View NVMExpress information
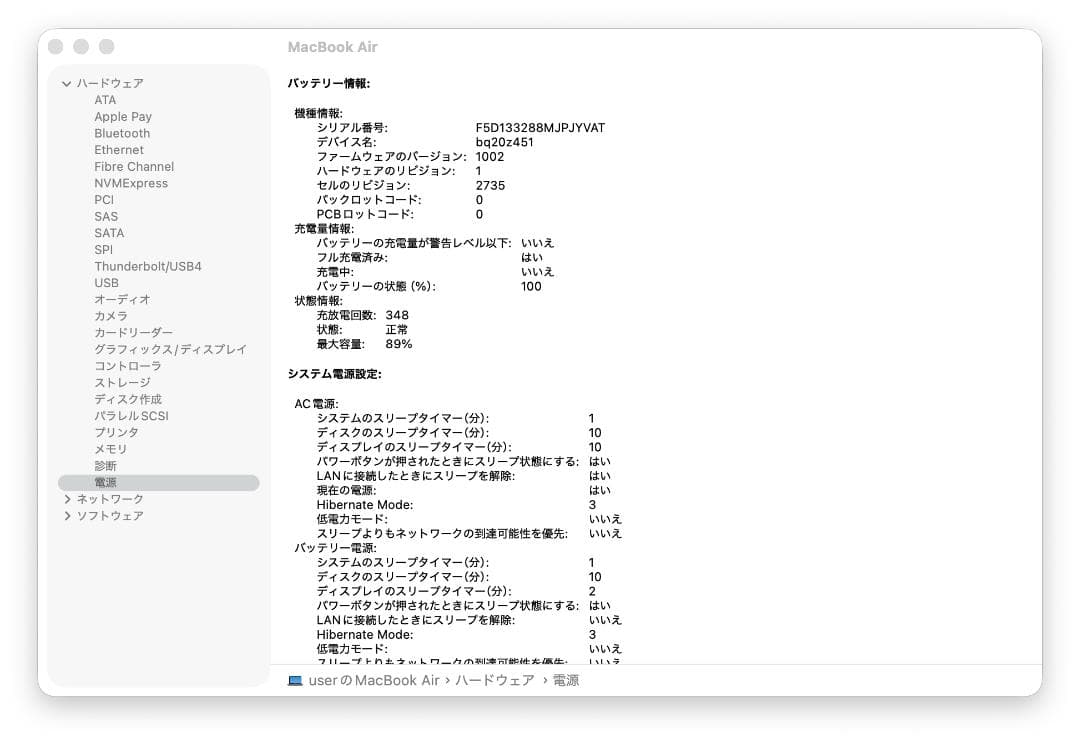The width and height of the screenshot is (1080, 743). pyautogui.click(x=131, y=183)
